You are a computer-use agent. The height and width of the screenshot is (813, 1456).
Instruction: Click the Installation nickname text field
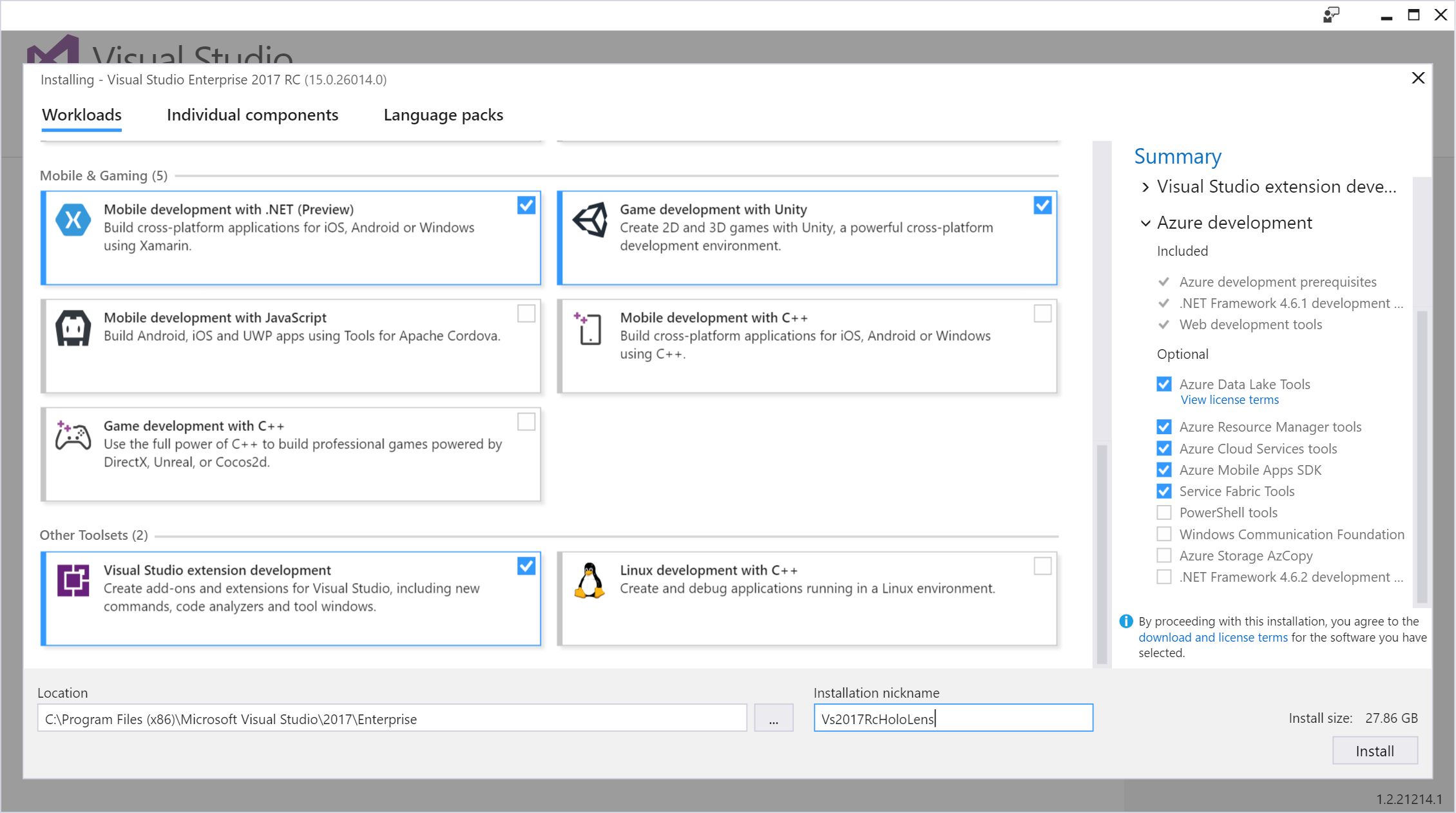[x=952, y=718]
